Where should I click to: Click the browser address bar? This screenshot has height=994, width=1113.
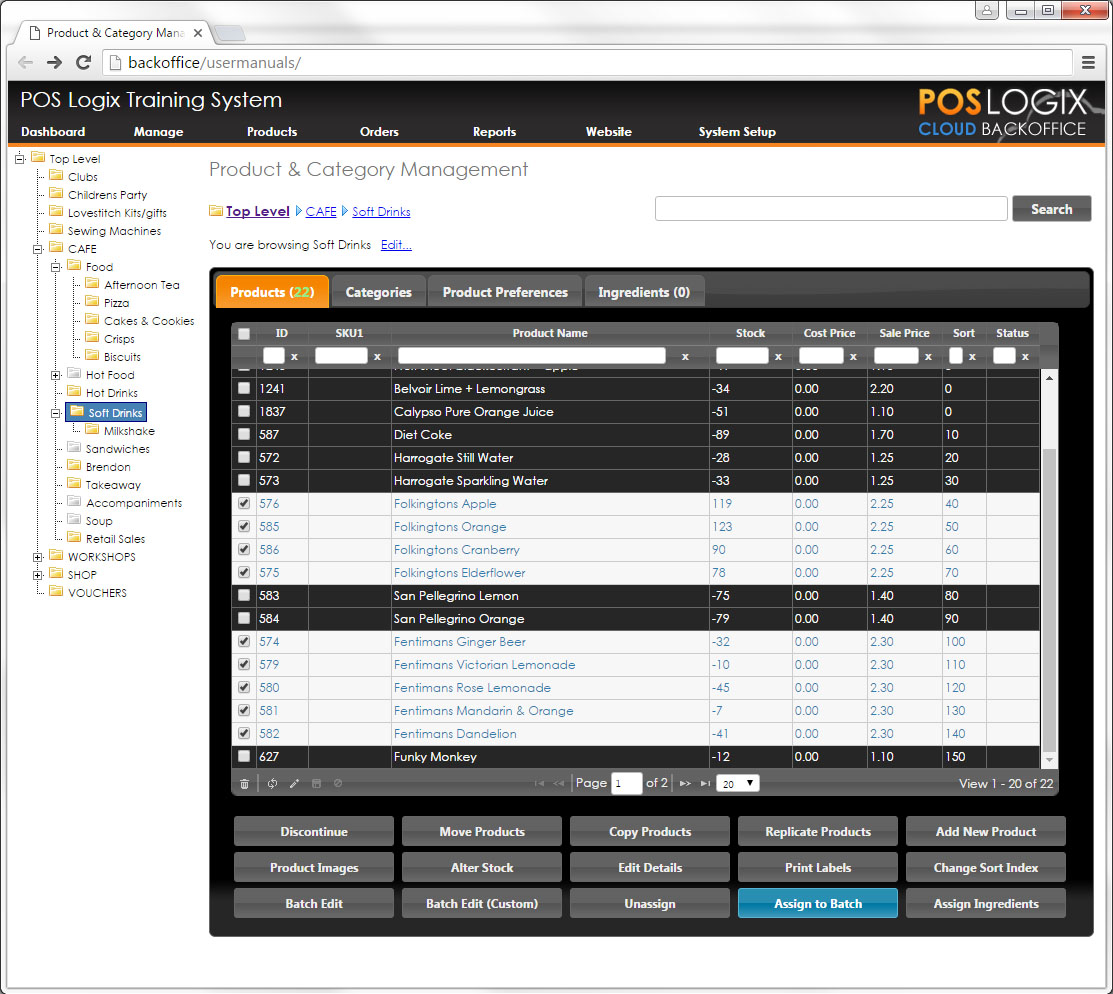coord(587,62)
